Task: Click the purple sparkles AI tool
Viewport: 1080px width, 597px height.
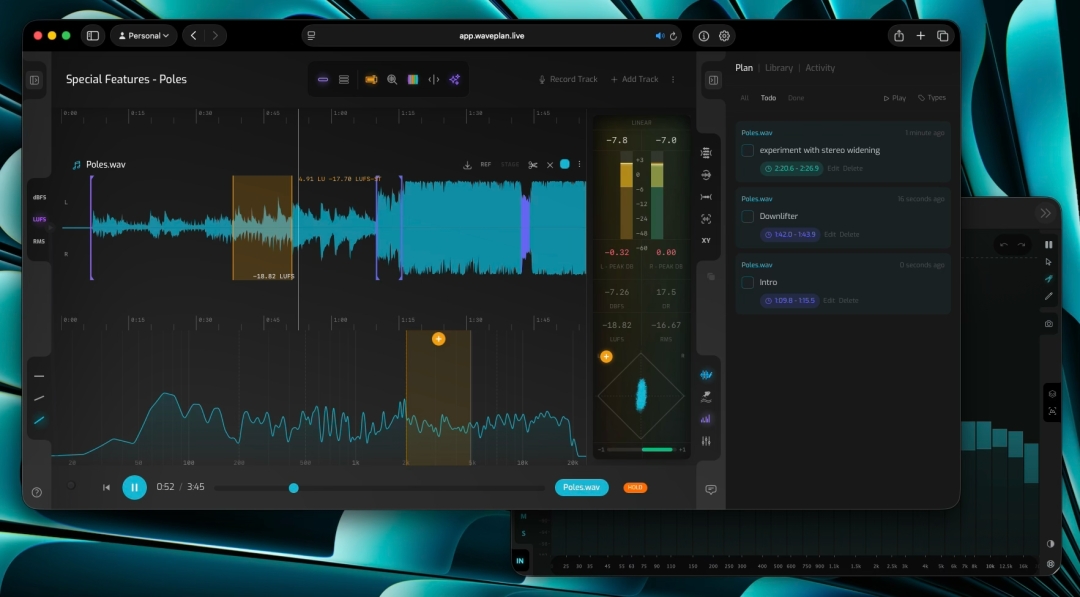Action: pyautogui.click(x=455, y=79)
